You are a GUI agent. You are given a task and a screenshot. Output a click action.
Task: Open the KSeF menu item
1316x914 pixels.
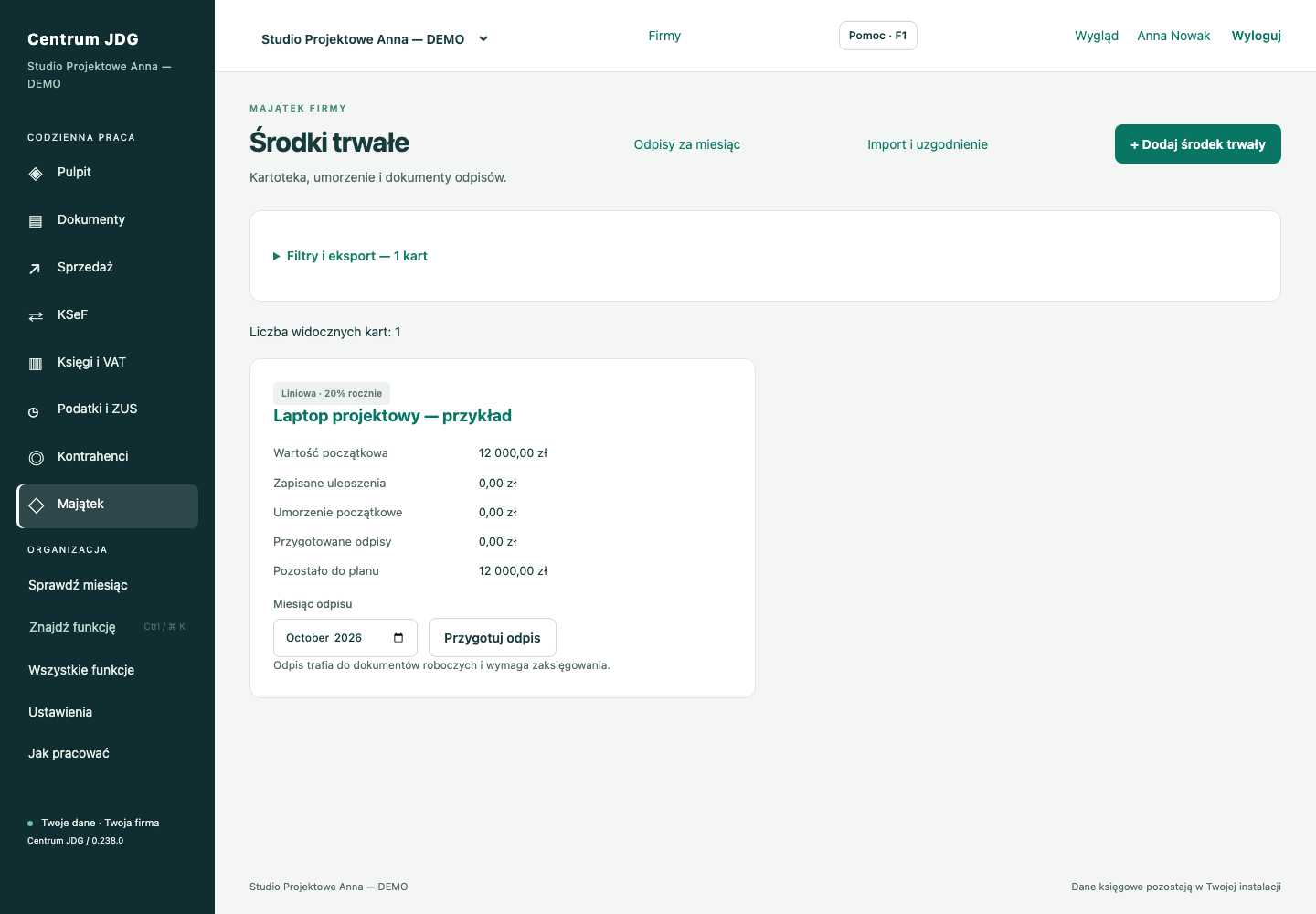(108, 315)
